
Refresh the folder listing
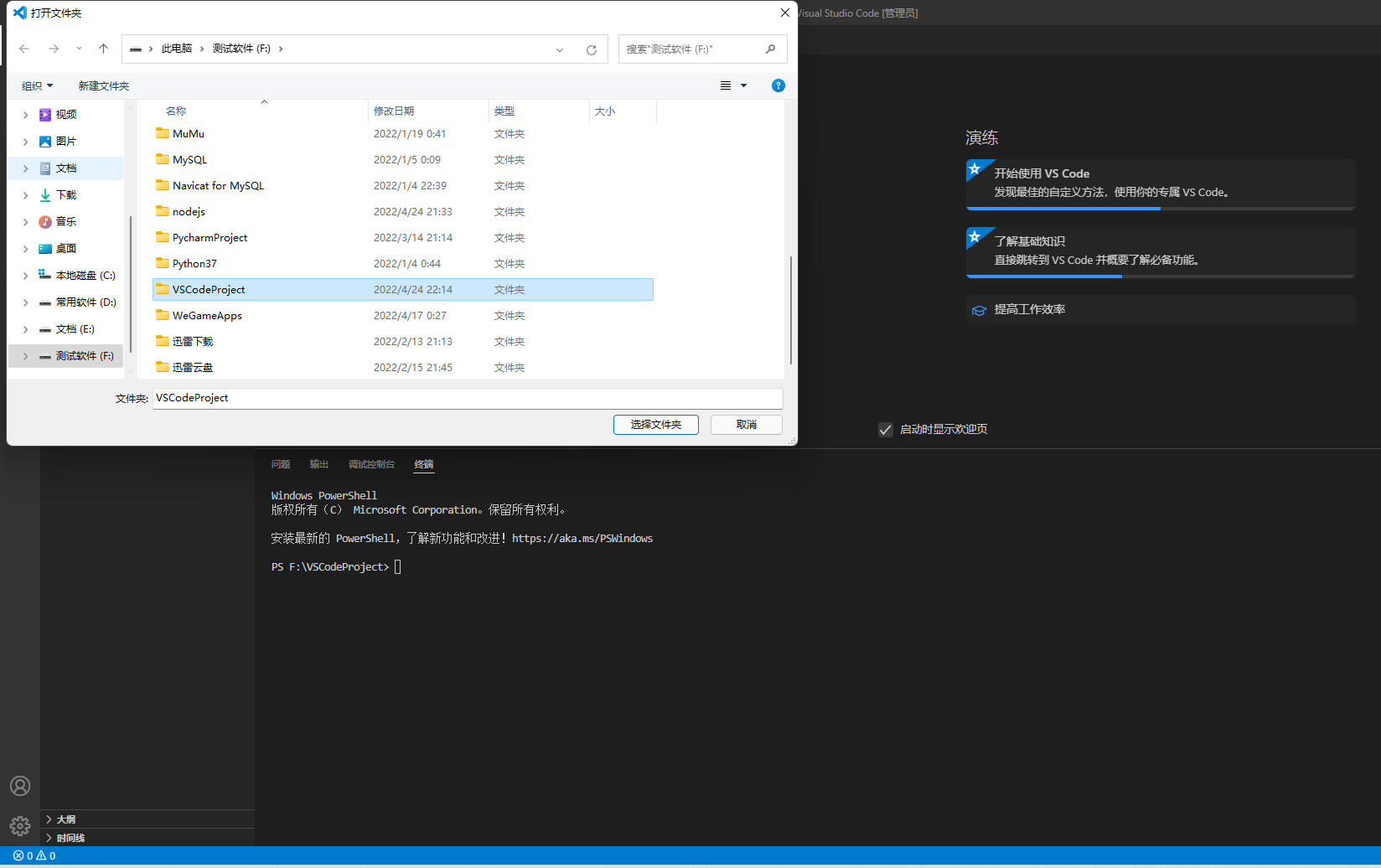coord(592,49)
